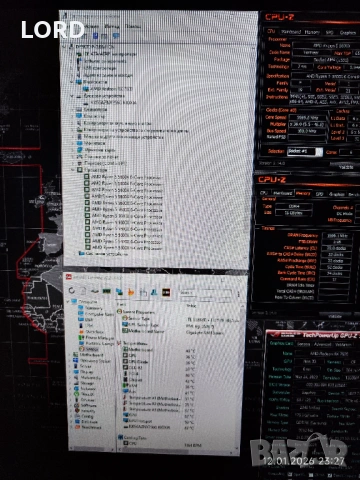Select Summary in AIDA64 tree
Image resolution: width=360 pixels, height=480 pixels.
tap(93, 308)
